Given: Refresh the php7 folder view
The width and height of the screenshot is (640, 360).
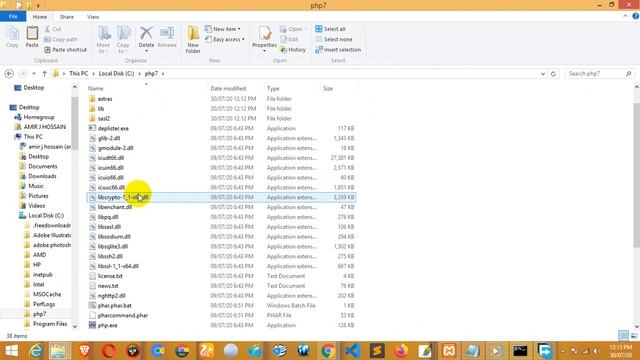Looking at the screenshot, I should point(553,73).
